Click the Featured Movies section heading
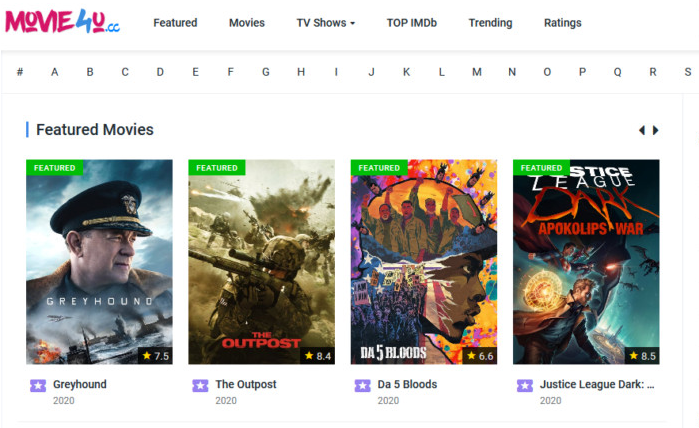 pyautogui.click(x=95, y=129)
